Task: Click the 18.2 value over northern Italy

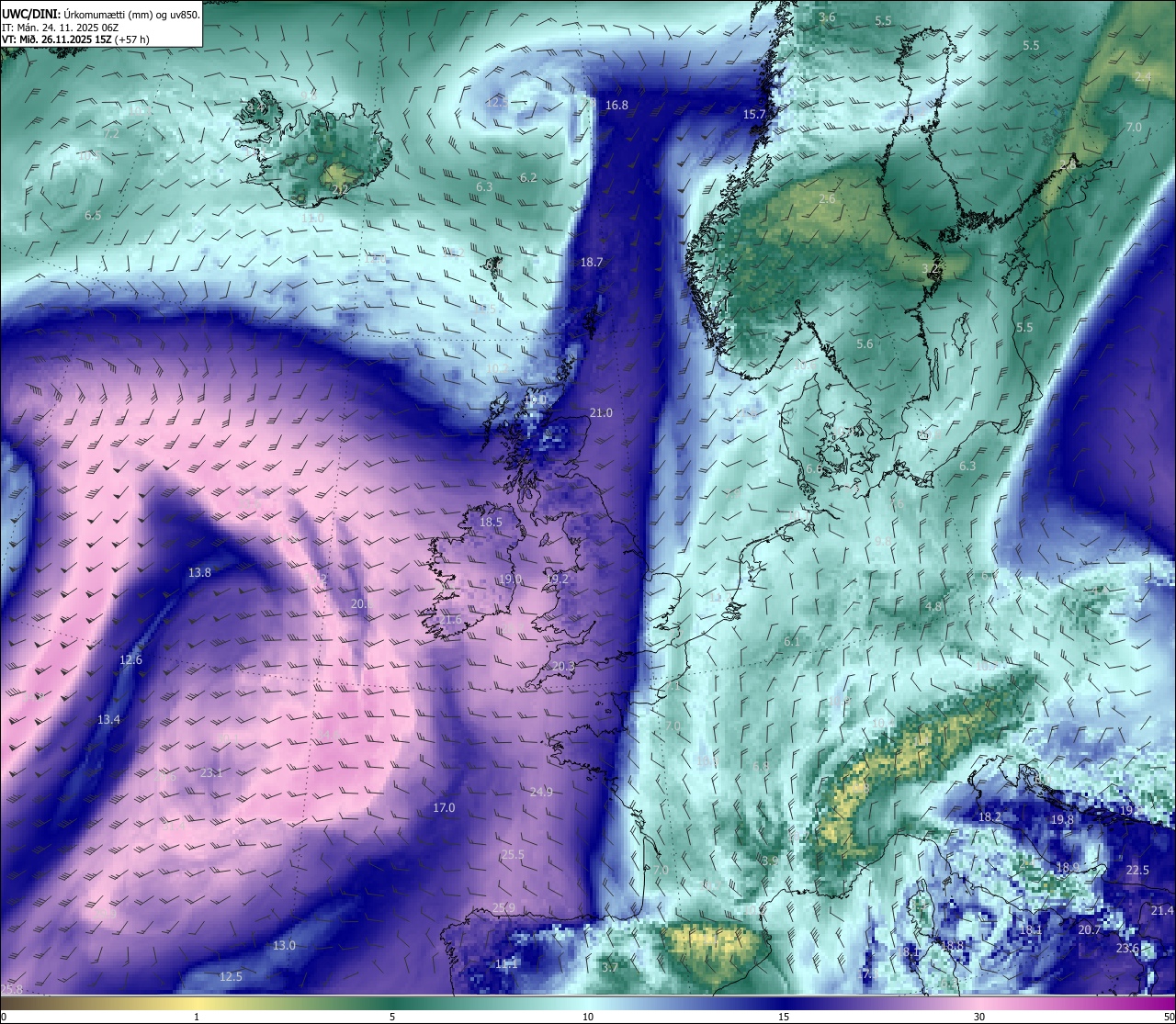Action: (x=989, y=817)
